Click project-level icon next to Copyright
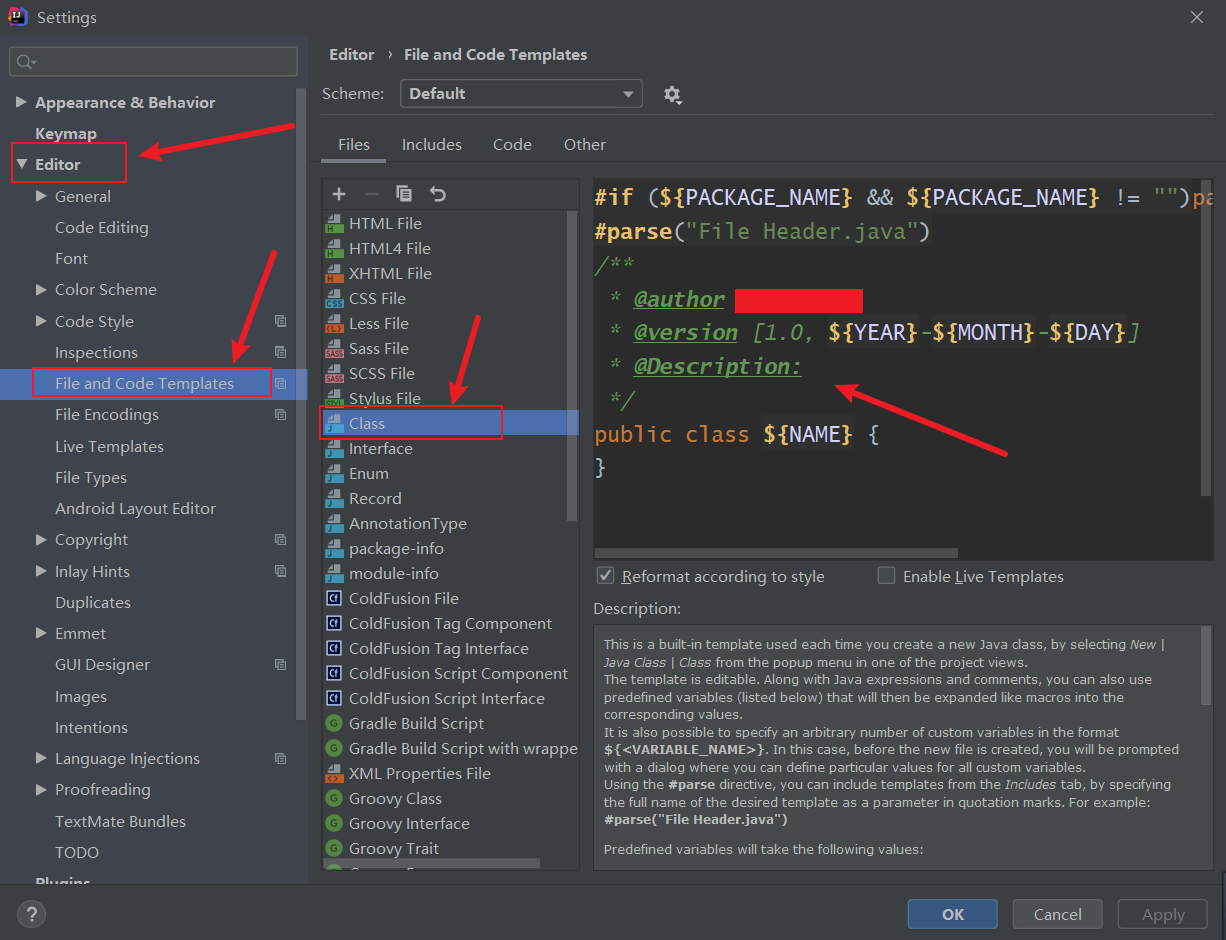 tap(280, 539)
